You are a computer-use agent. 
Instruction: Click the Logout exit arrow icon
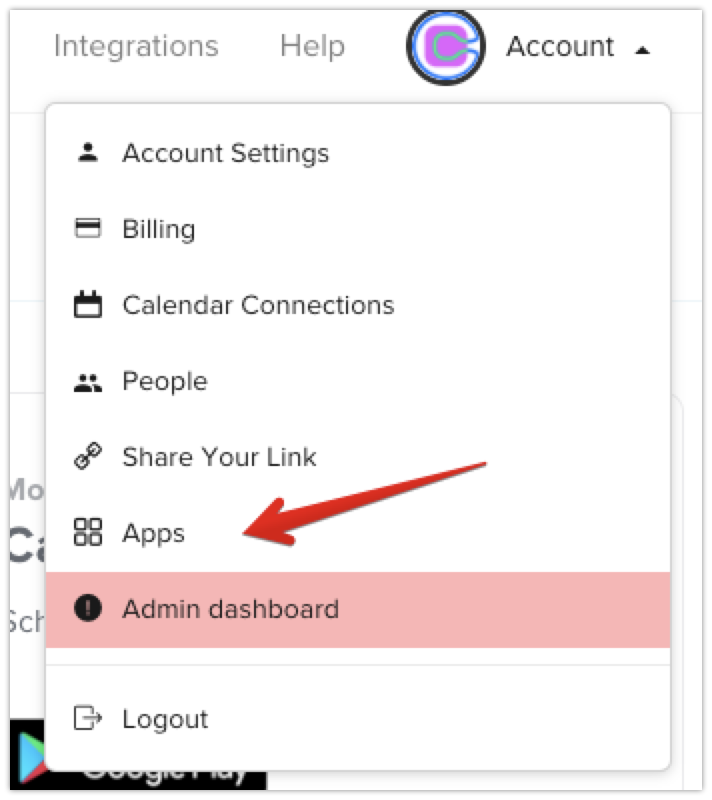[88, 718]
